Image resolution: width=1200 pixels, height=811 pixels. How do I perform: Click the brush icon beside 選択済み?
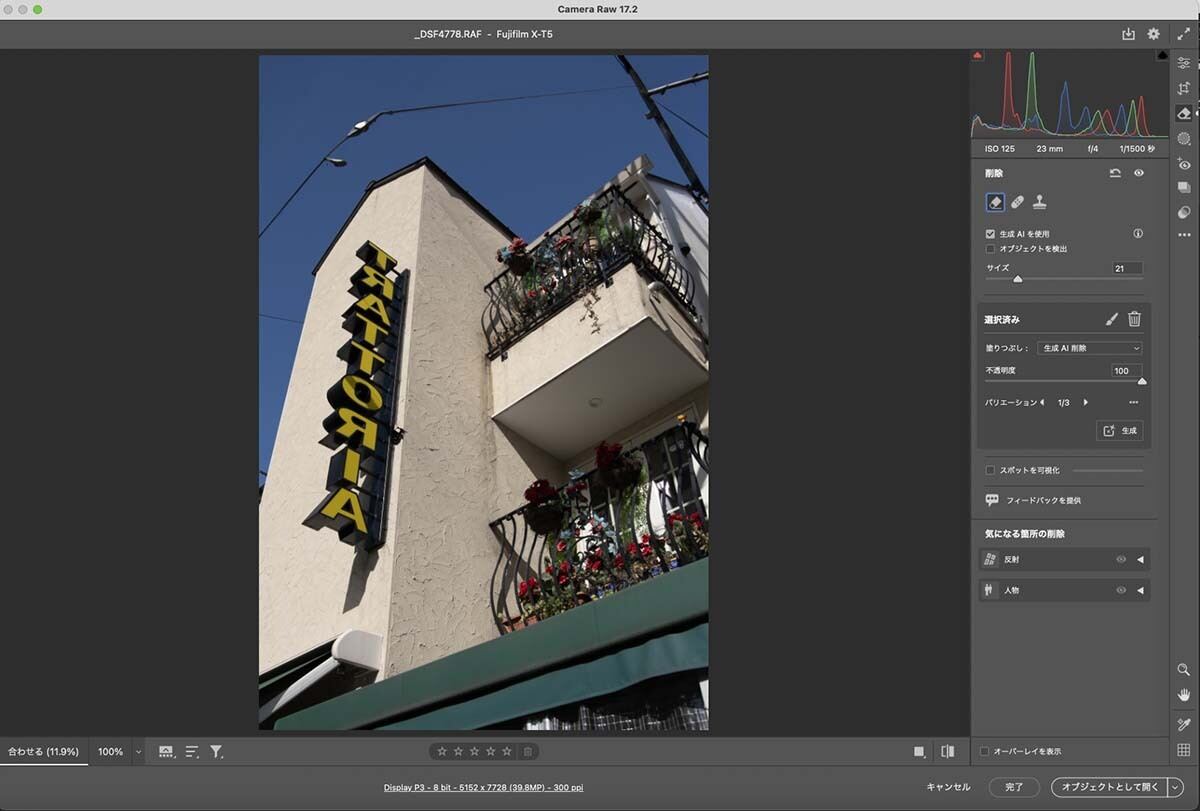click(x=1112, y=319)
